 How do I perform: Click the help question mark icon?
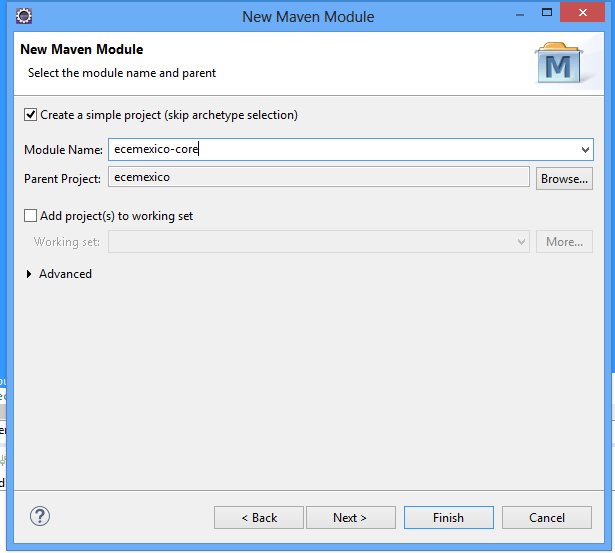point(40,516)
